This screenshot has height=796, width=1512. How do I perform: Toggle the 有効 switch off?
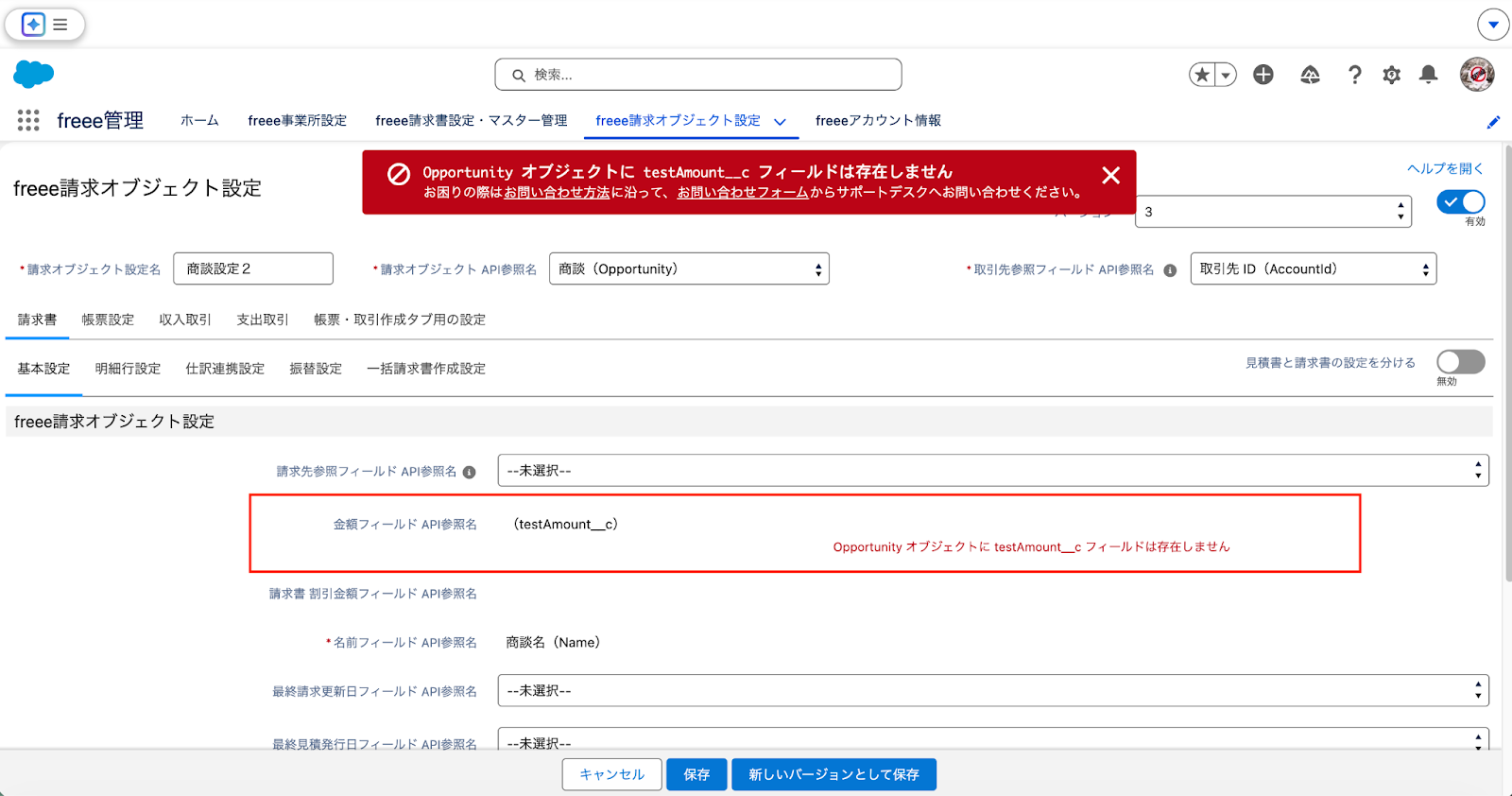1461,201
